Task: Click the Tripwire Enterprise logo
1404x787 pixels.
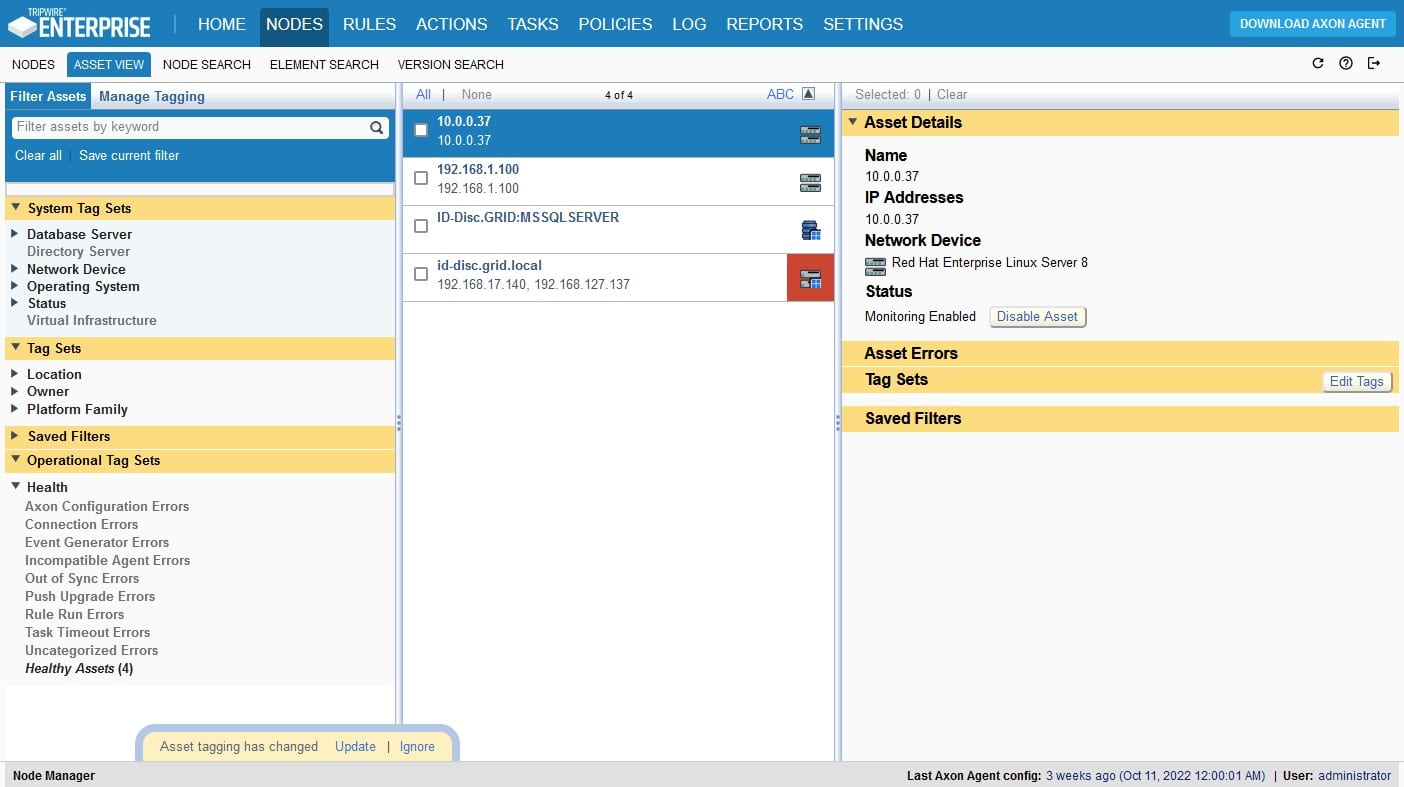Action: [80, 24]
